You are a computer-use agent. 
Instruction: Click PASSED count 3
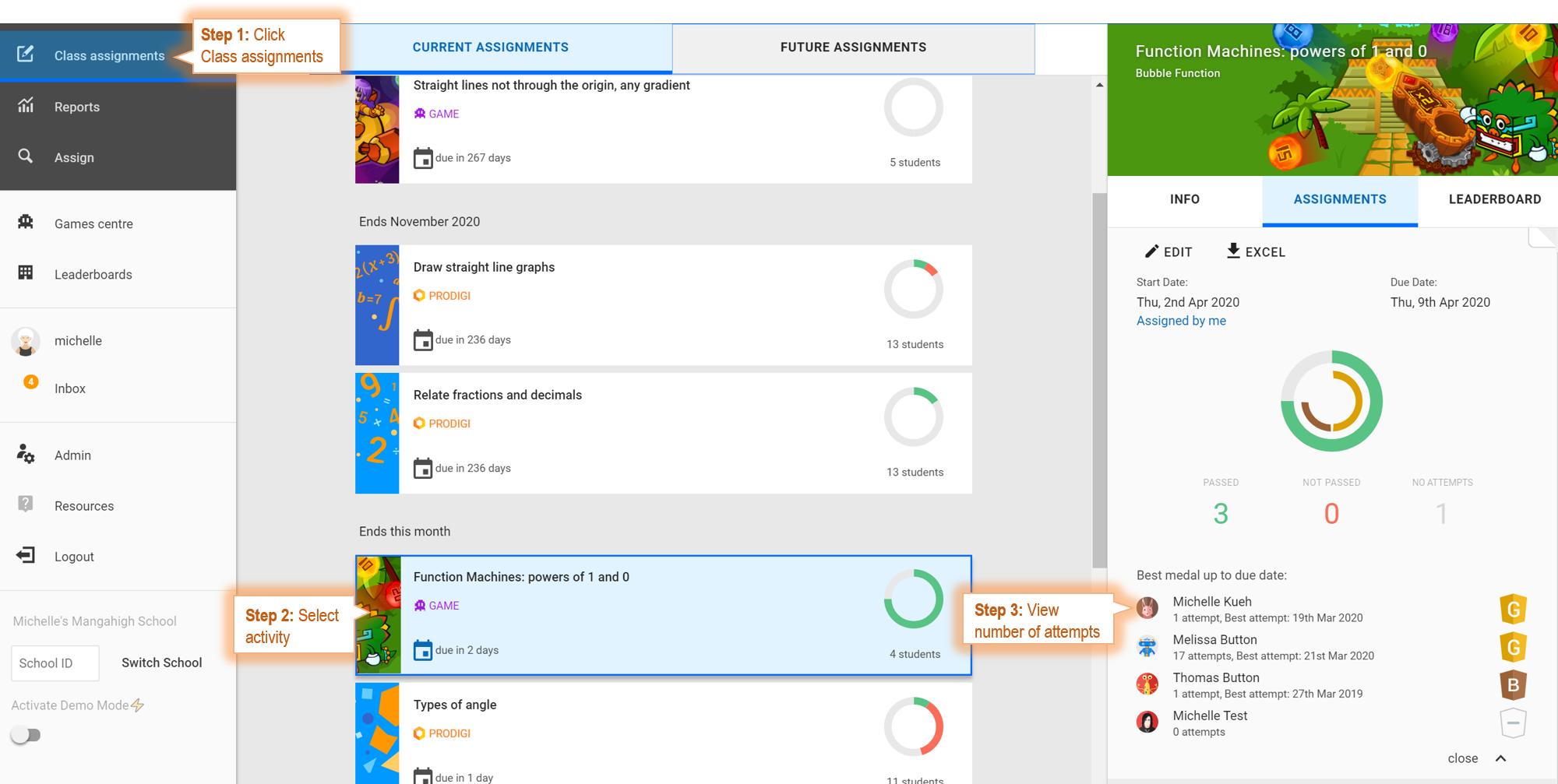(x=1221, y=514)
